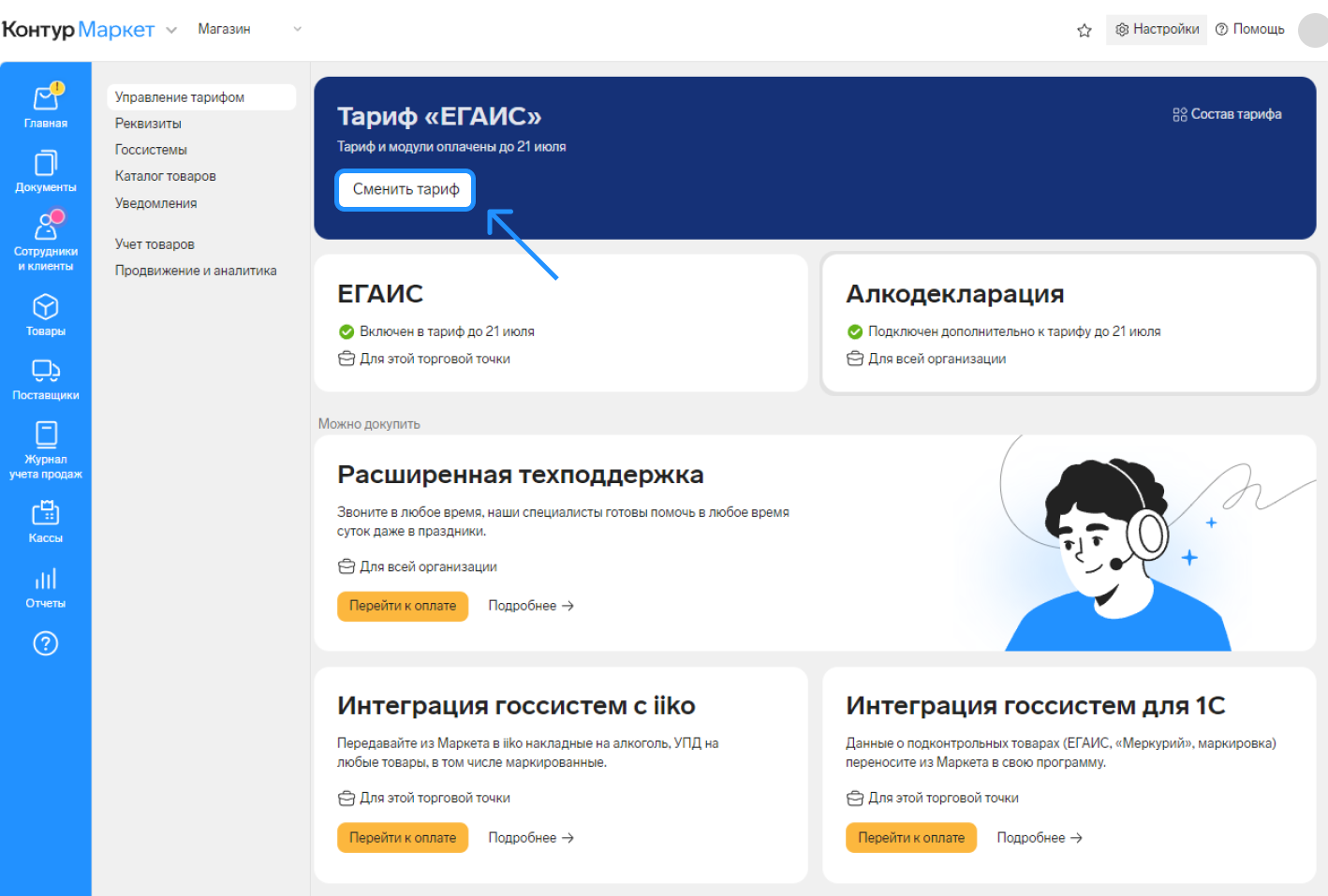Open the Кассы sidebar section

point(46,522)
